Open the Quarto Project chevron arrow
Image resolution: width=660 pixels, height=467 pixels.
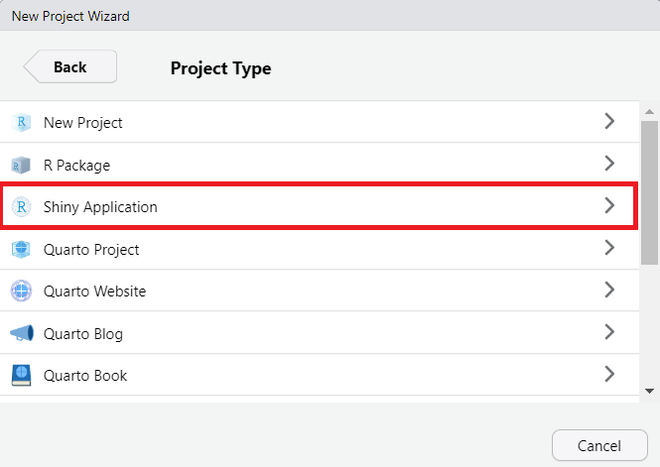[x=610, y=248]
